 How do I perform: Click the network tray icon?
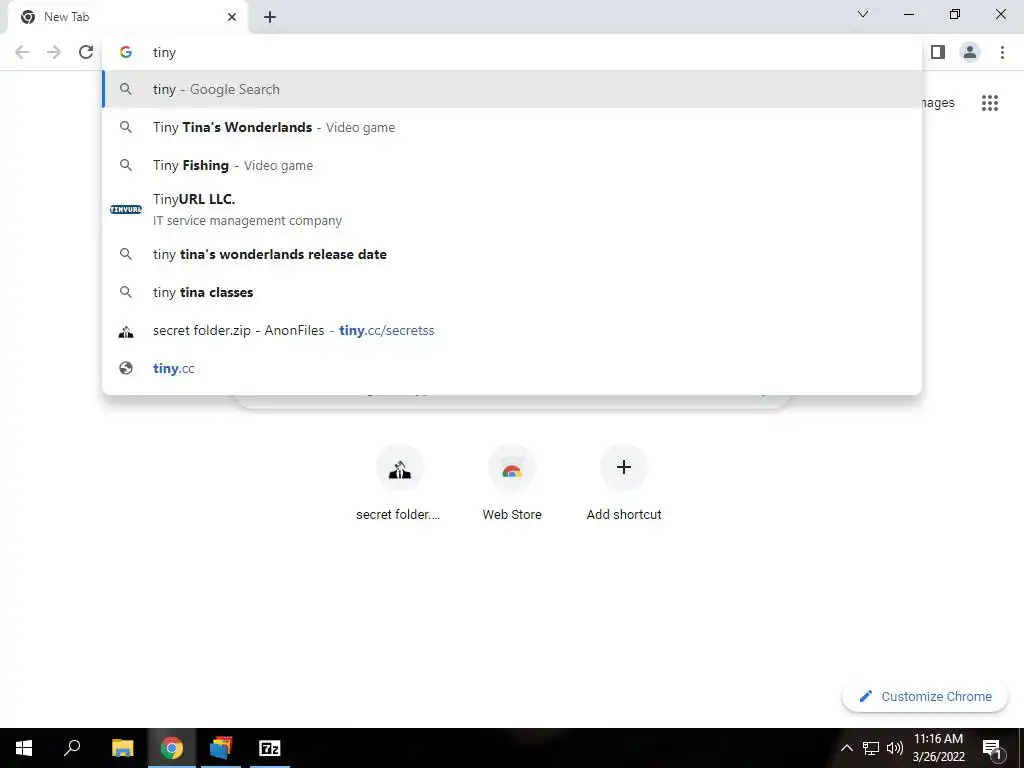pyautogui.click(x=871, y=748)
